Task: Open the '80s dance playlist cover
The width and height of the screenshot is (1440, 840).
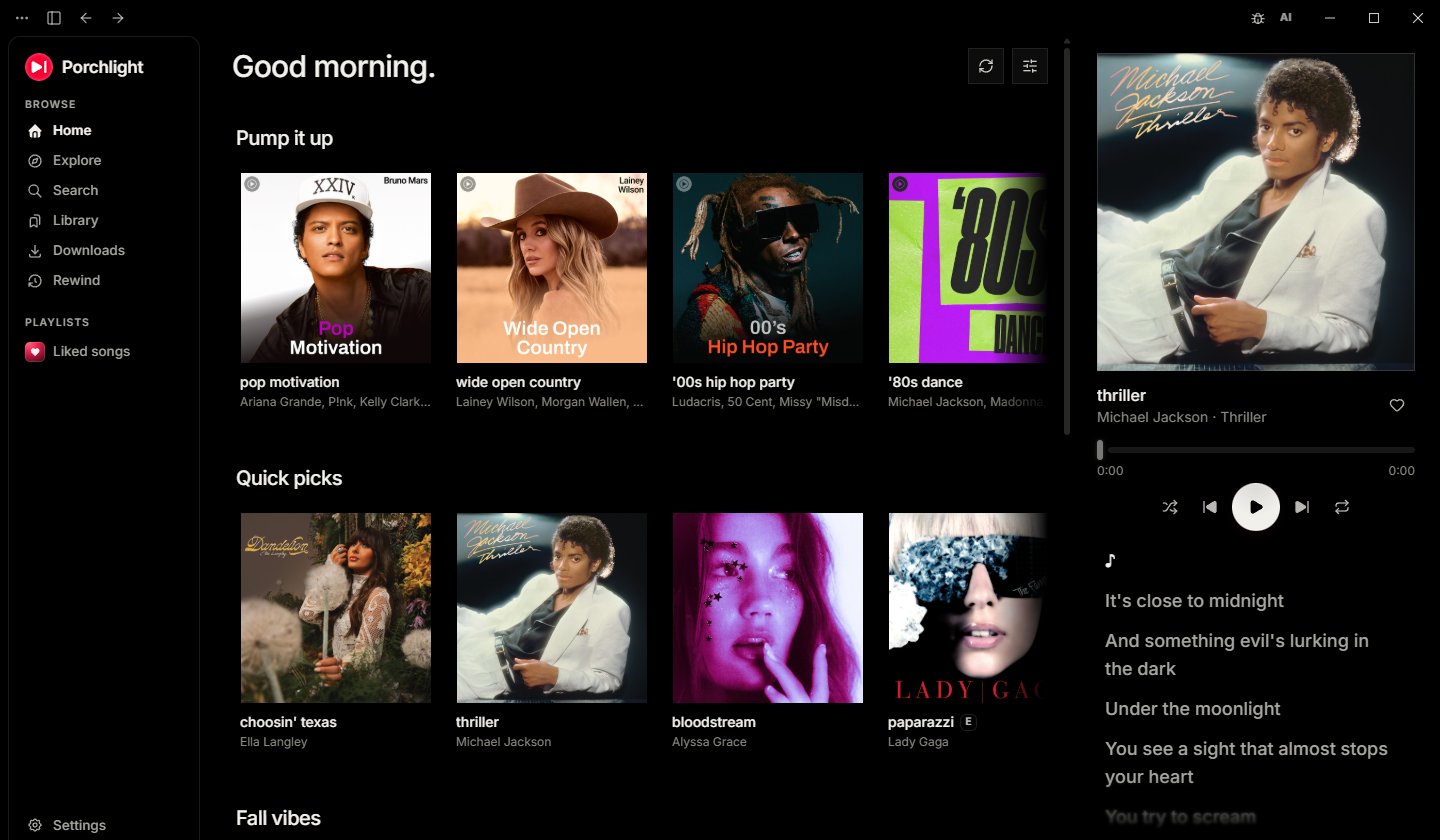Action: click(968, 268)
